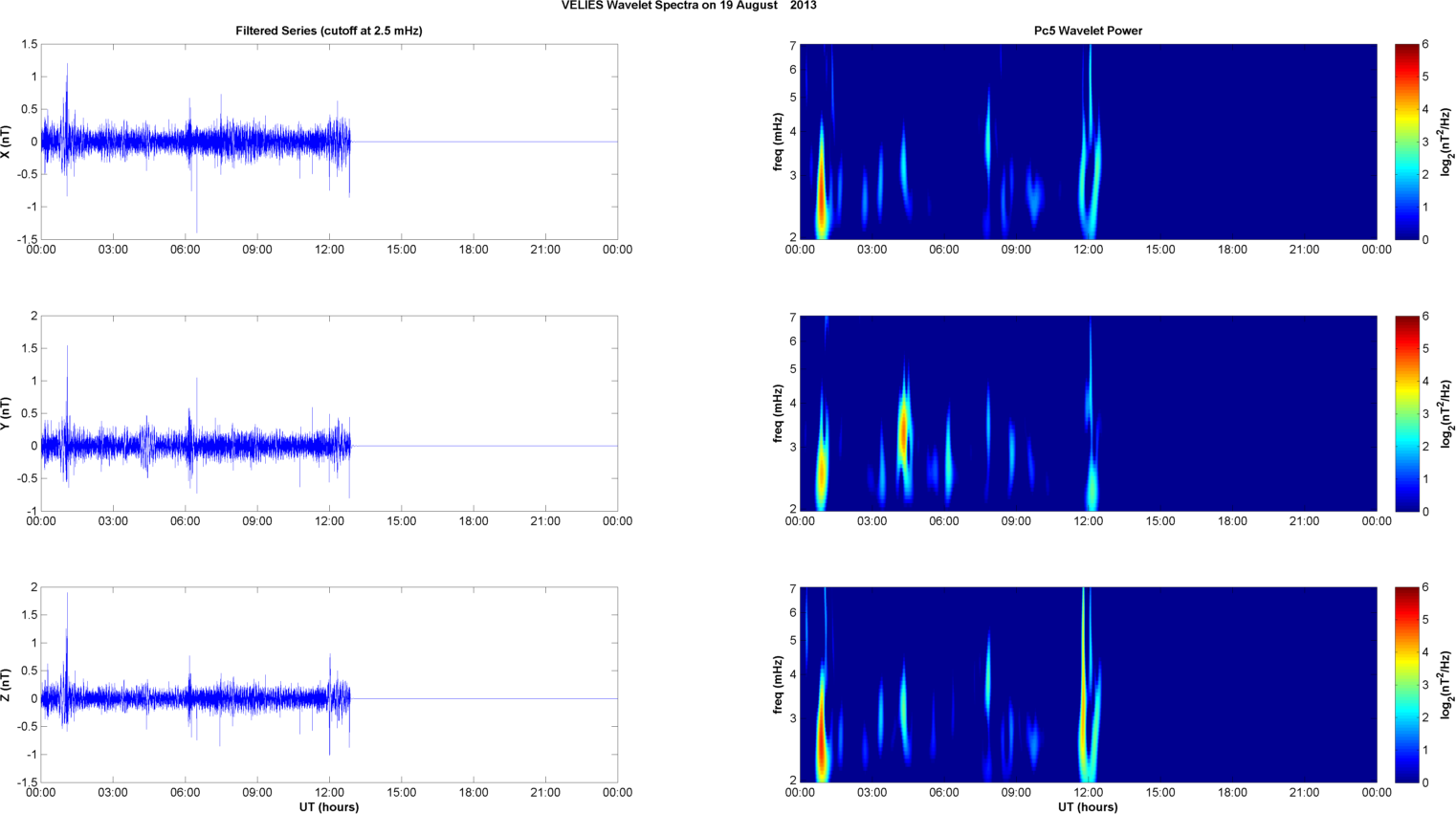Click 'log2(nT²/Hz)' label of the top colorbar
1456x814 pixels.
pos(1446,142)
